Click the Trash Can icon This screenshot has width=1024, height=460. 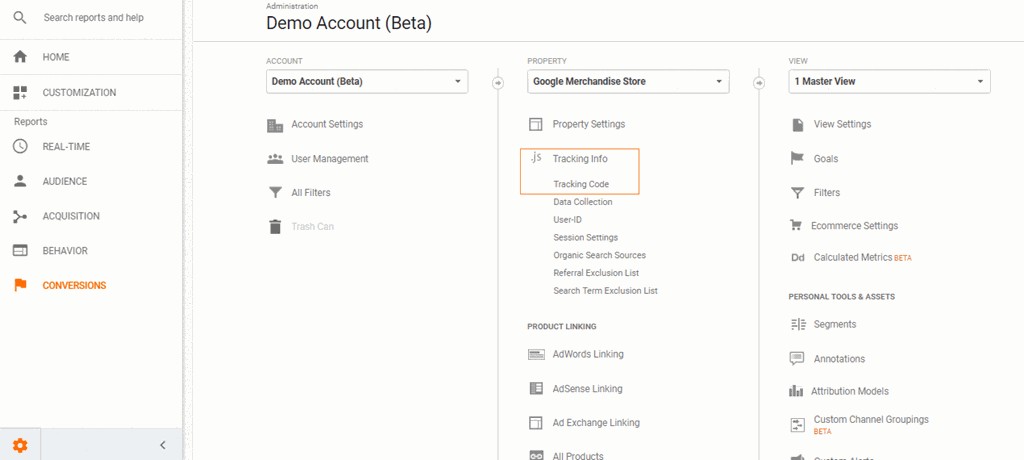click(275, 227)
